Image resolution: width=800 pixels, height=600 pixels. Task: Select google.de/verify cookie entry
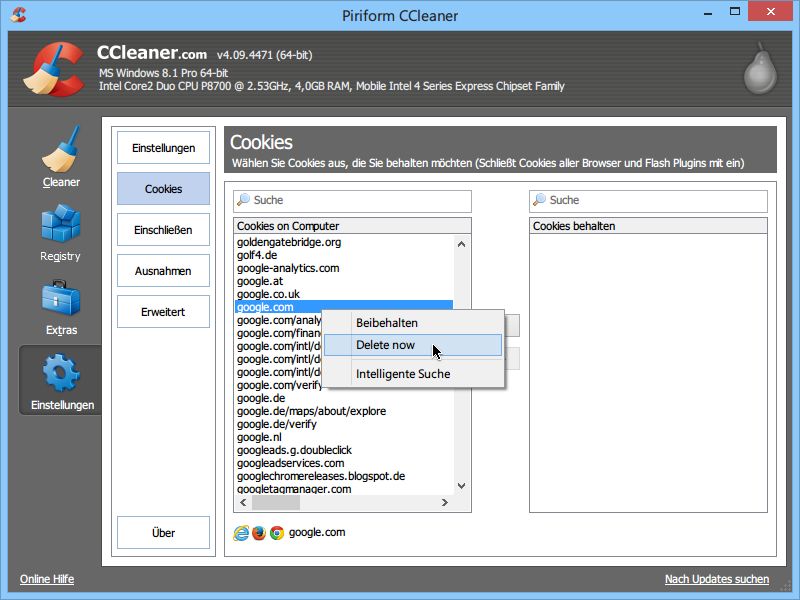pos(277,424)
